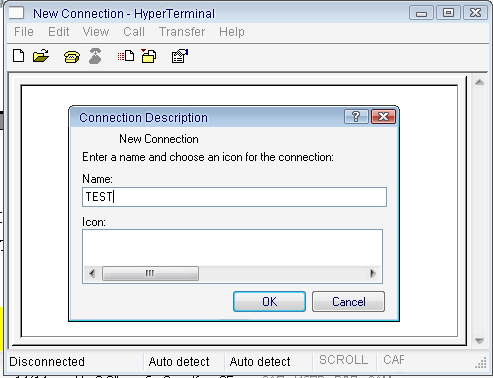Click the SCROLL status bar indicator
The image size is (493, 378).
(344, 360)
